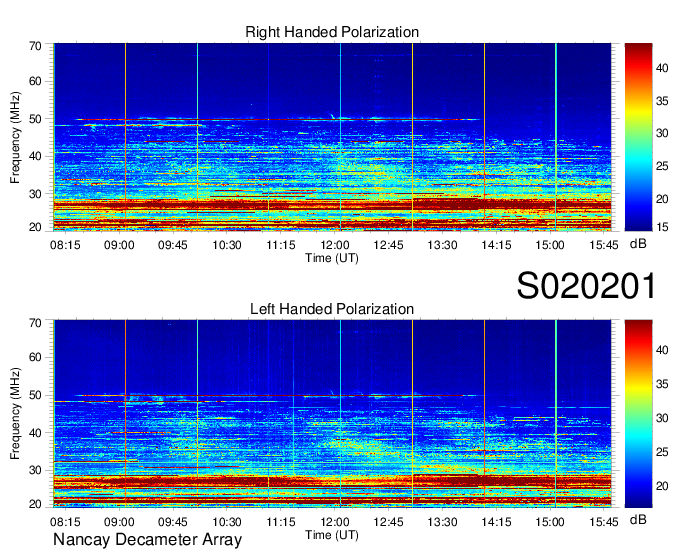
Task: Click the 40 MHz tick label of Left Handed plot
Action: 35,433
